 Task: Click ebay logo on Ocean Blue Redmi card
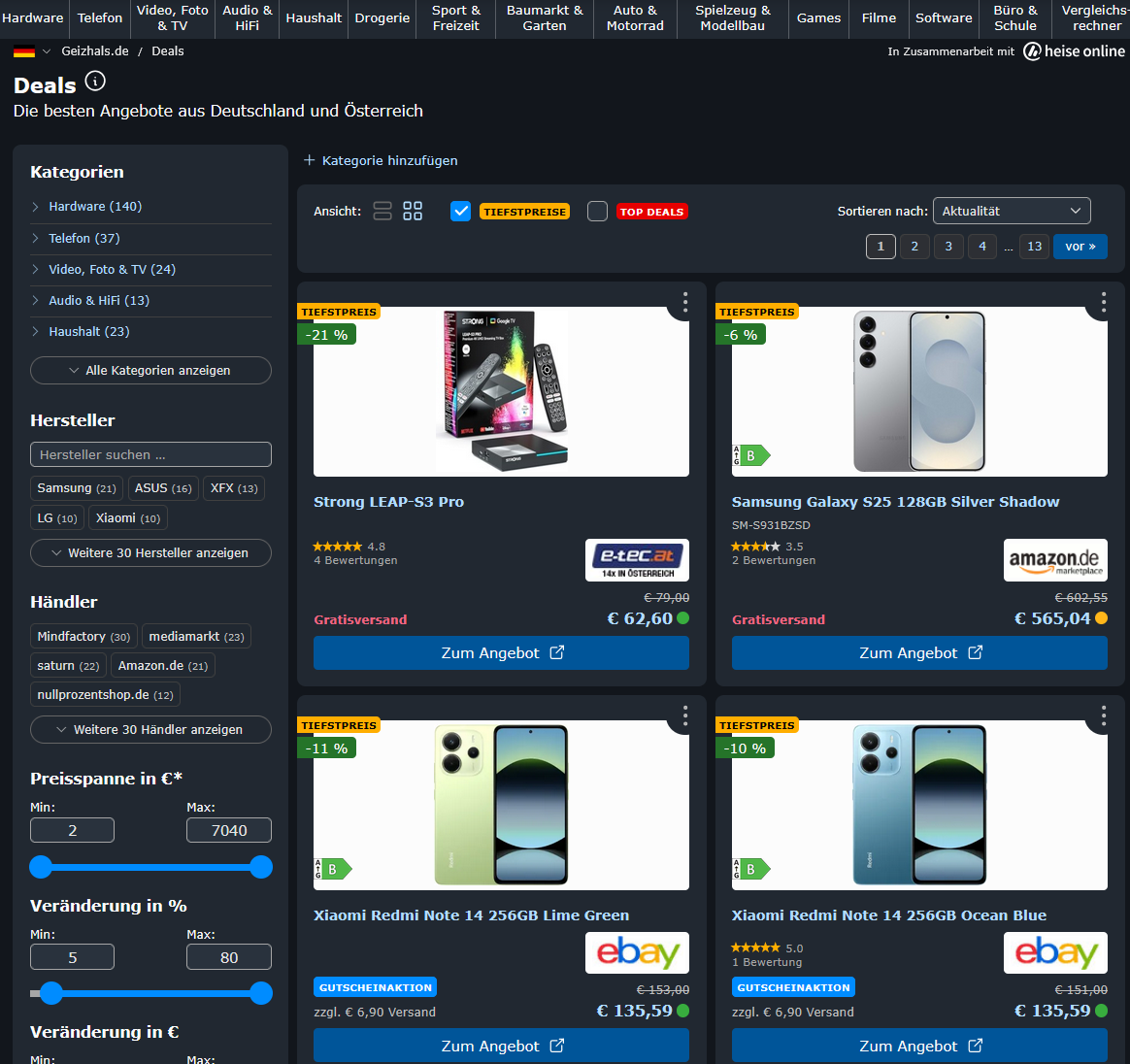1055,953
